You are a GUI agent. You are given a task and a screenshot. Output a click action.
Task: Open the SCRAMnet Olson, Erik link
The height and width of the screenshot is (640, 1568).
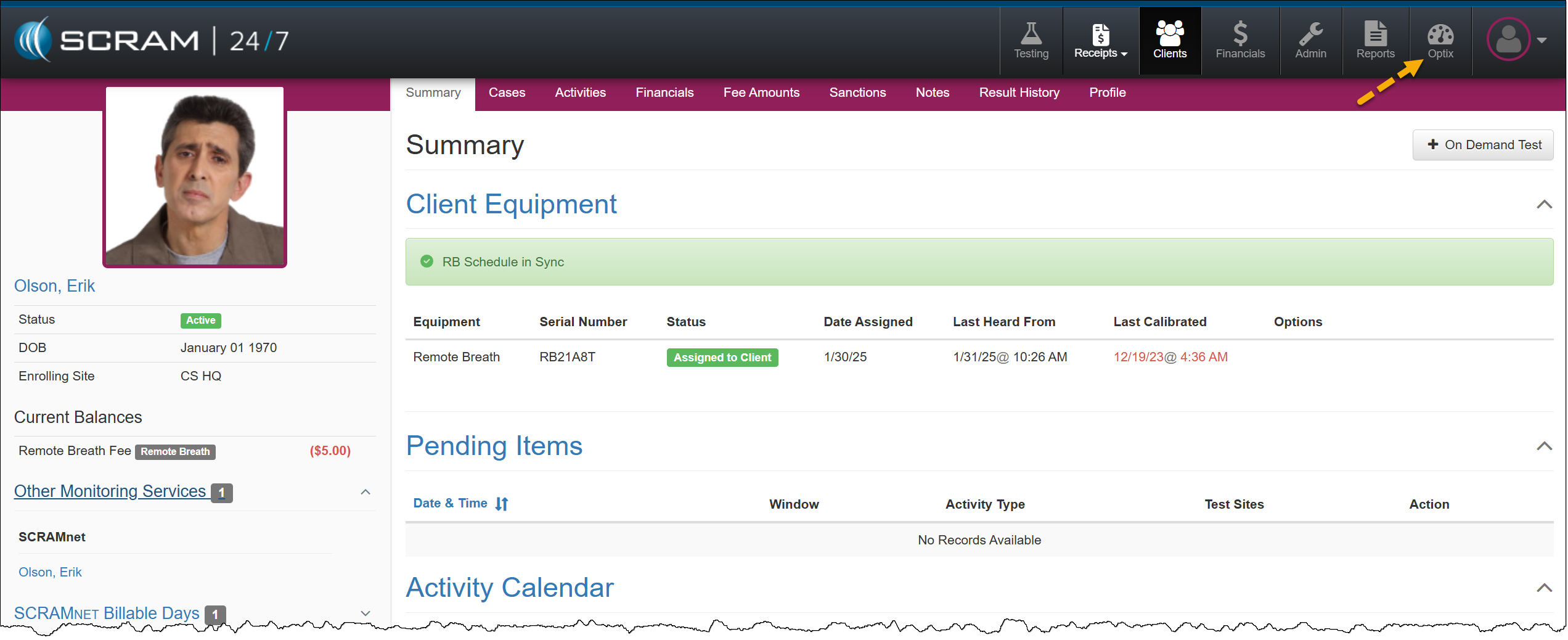[50, 572]
